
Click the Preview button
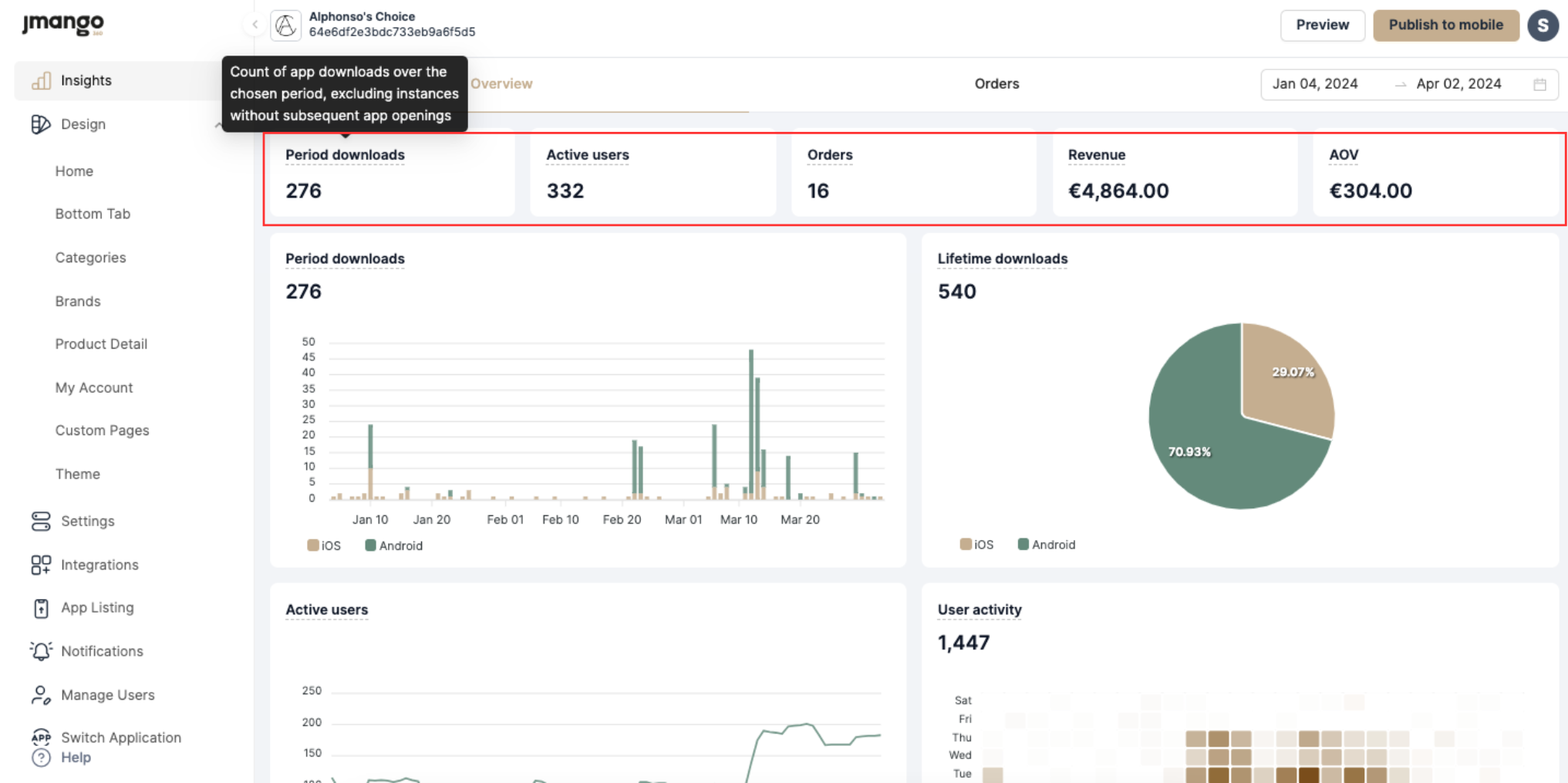pos(1322,25)
